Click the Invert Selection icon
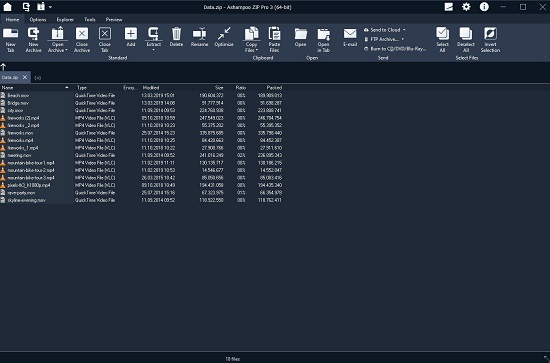550x363 pixels. point(490,34)
